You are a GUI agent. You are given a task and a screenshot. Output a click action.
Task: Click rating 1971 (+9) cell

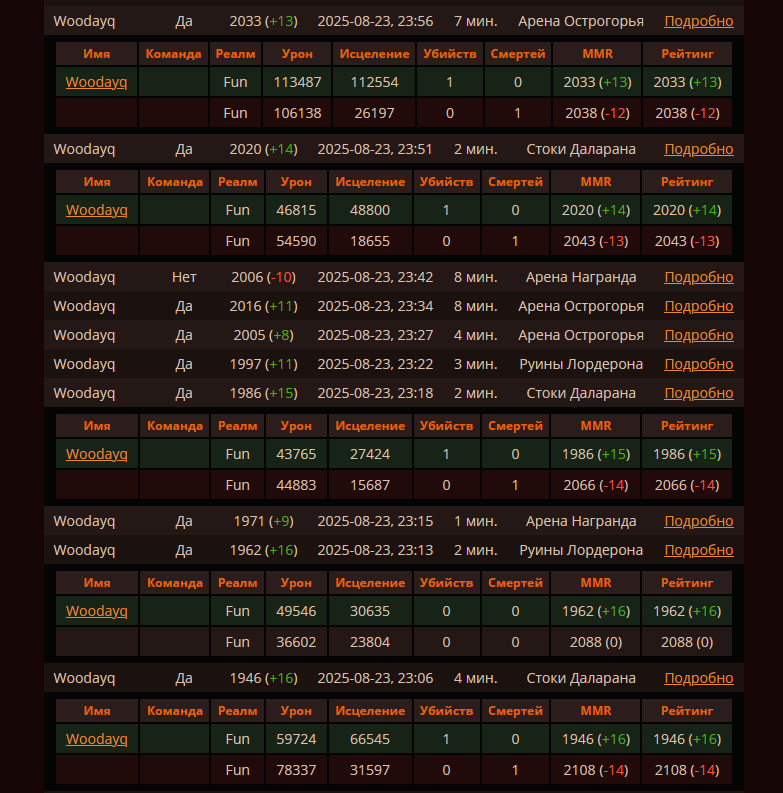coord(264,521)
